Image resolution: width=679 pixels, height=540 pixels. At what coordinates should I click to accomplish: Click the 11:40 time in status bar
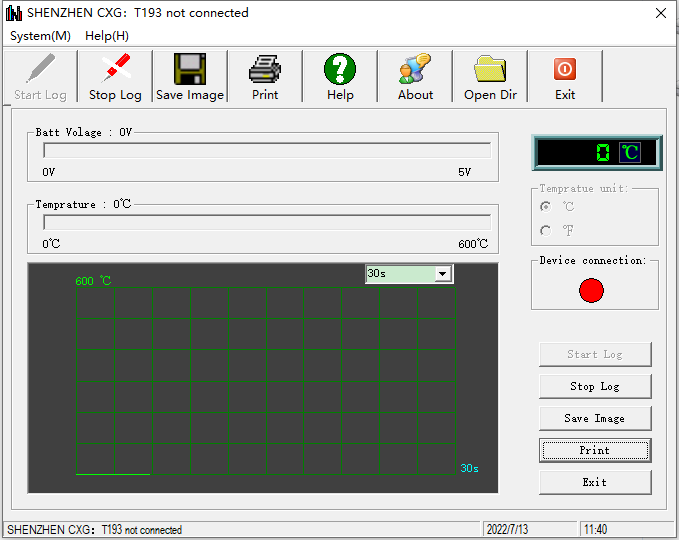point(595,530)
